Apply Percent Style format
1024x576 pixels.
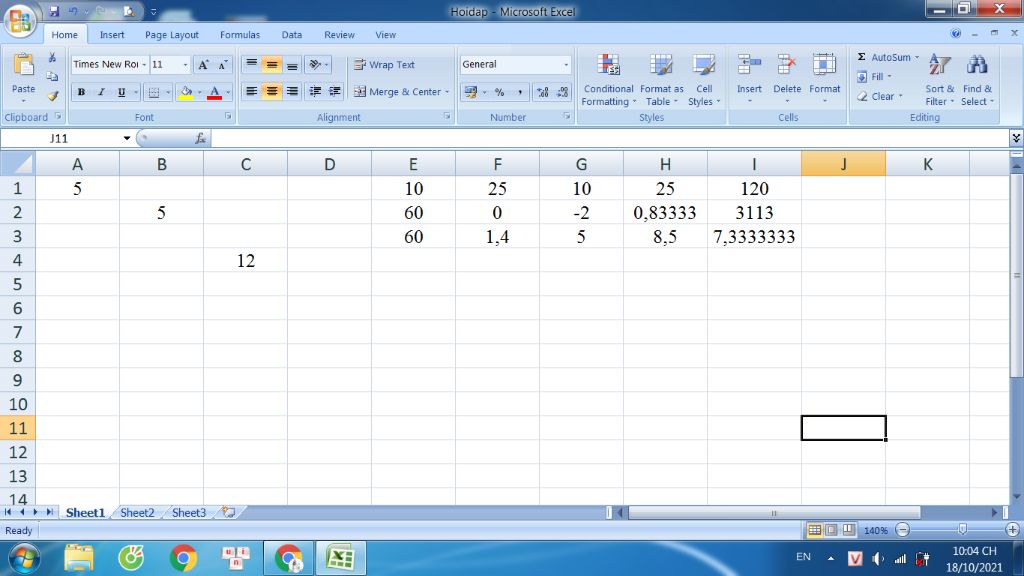500,92
